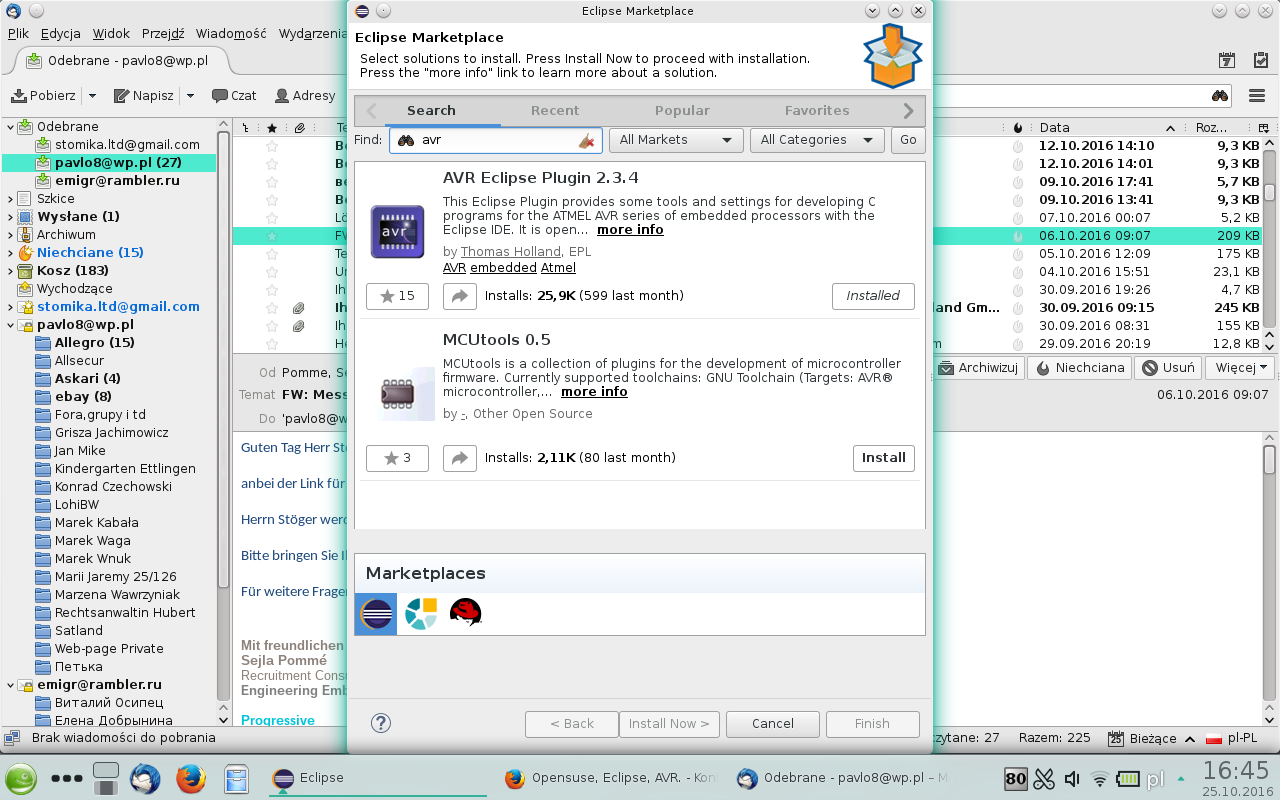The height and width of the screenshot is (800, 1280).
Task: Open the dropdown arrow beside Pobierz
Action: pyautogui.click(x=92, y=96)
